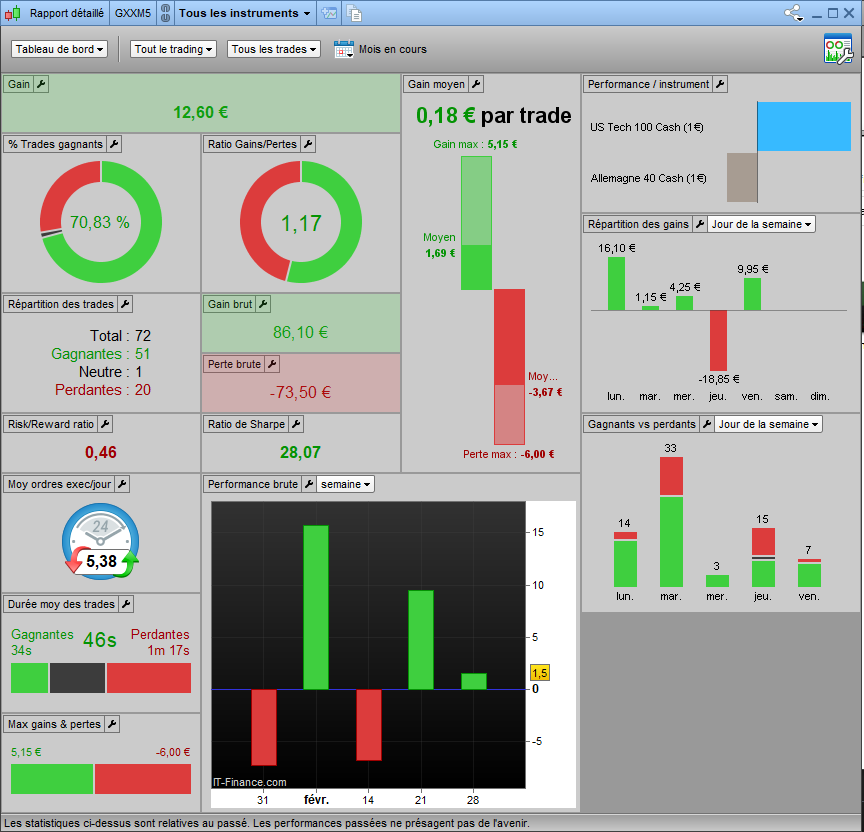Image resolution: width=864 pixels, height=832 pixels.
Task: Click the wrench next to Performance / instrument
Action: click(x=720, y=84)
